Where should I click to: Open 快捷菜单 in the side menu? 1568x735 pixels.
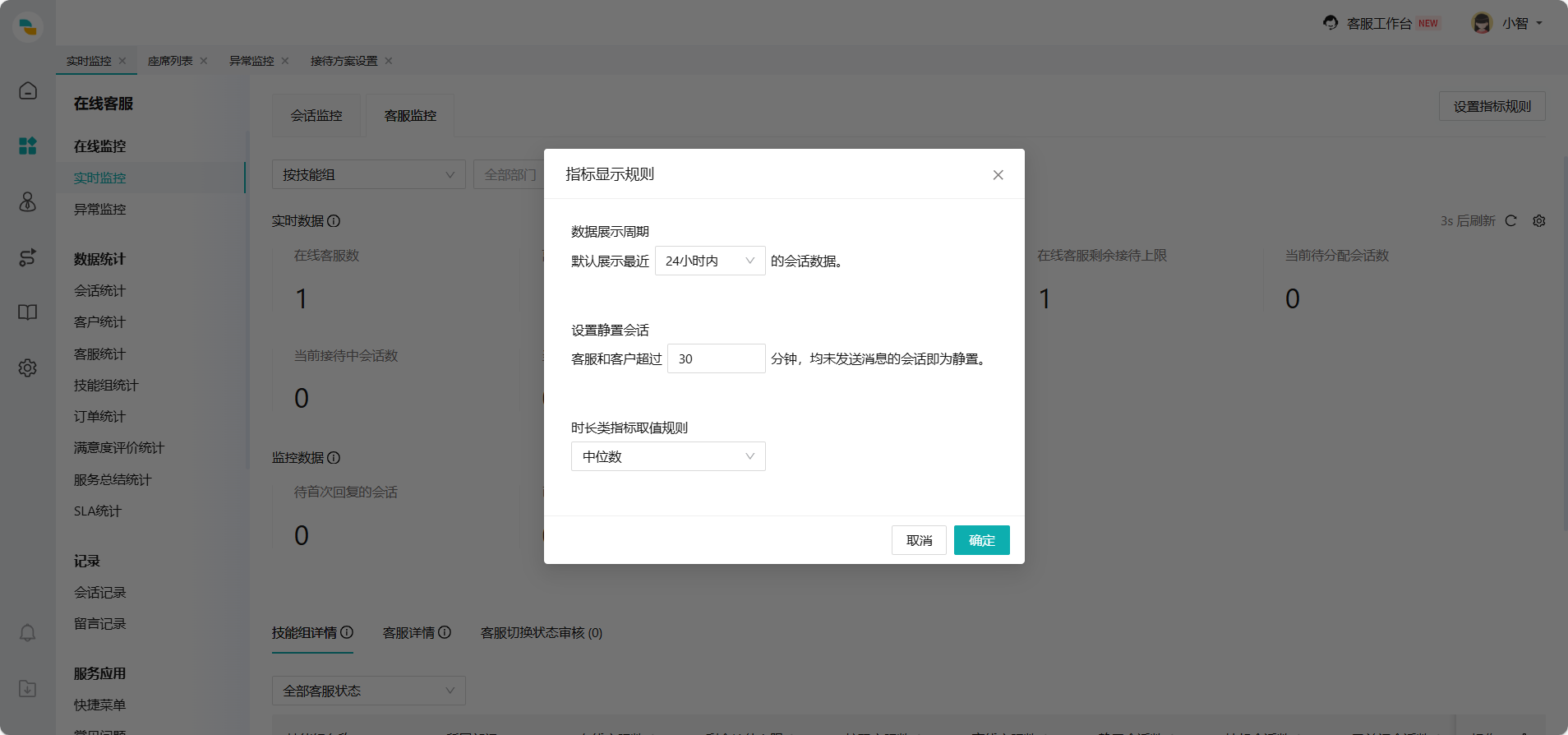coord(100,705)
